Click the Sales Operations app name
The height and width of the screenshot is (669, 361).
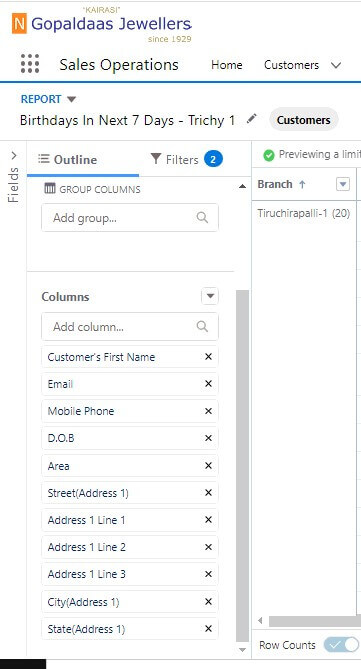click(x=119, y=65)
